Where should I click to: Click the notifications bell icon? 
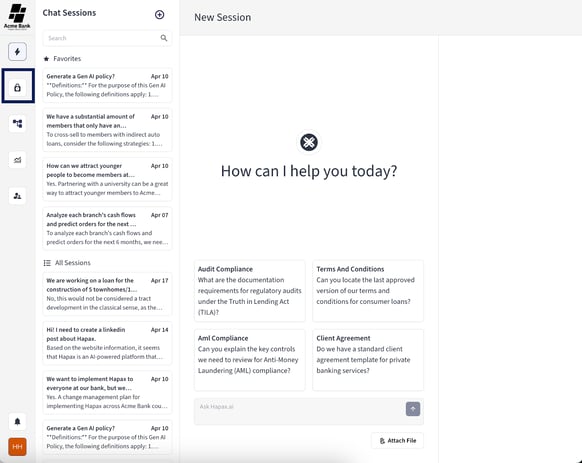point(17,421)
